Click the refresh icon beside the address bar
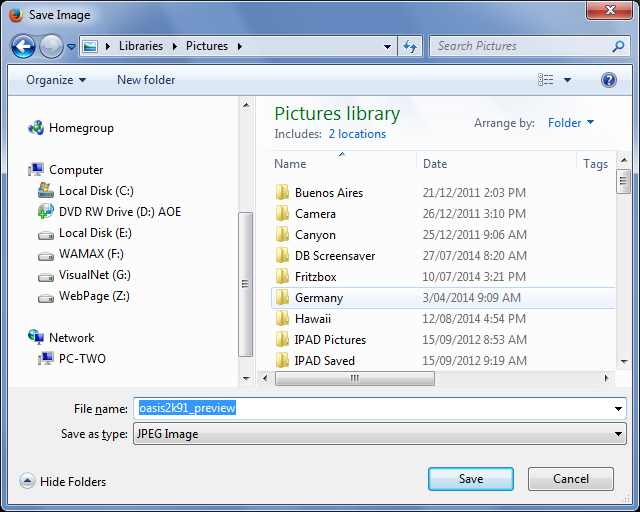This screenshot has width=640, height=512. (410, 46)
